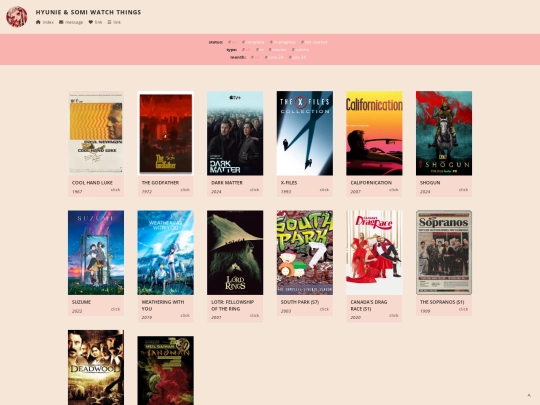The image size is (540, 405).
Task: Filter type by tv
Action: click(259, 50)
